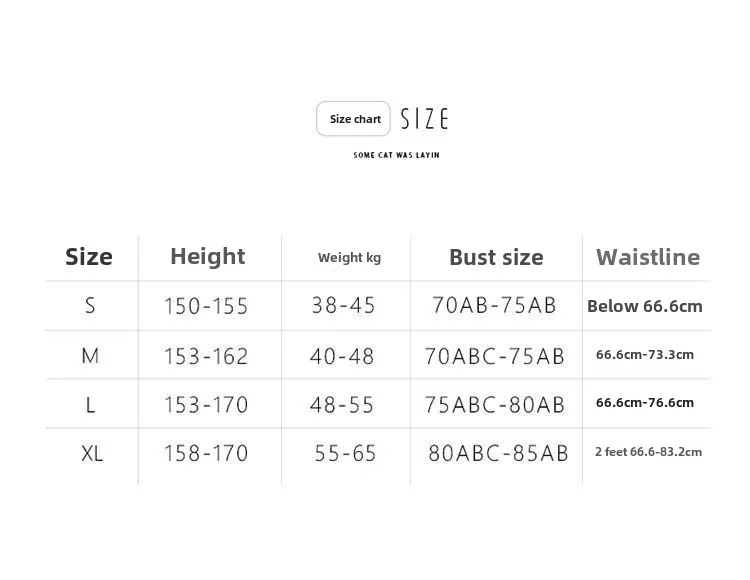The width and height of the screenshot is (750, 580).
Task: Click the Size chart button
Action: click(x=354, y=119)
